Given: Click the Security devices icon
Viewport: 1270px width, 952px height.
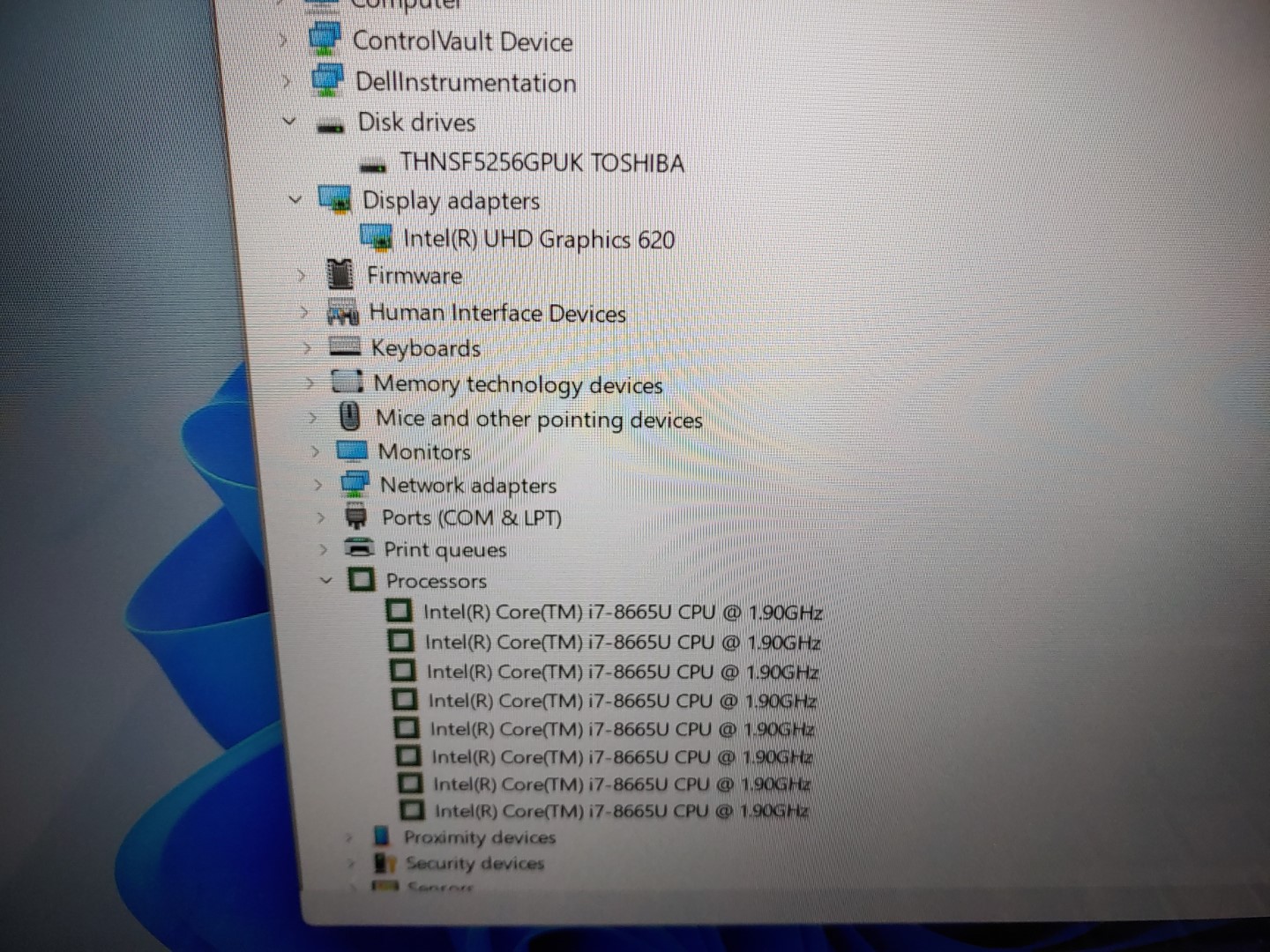Looking at the screenshot, I should pyautogui.click(x=385, y=861).
